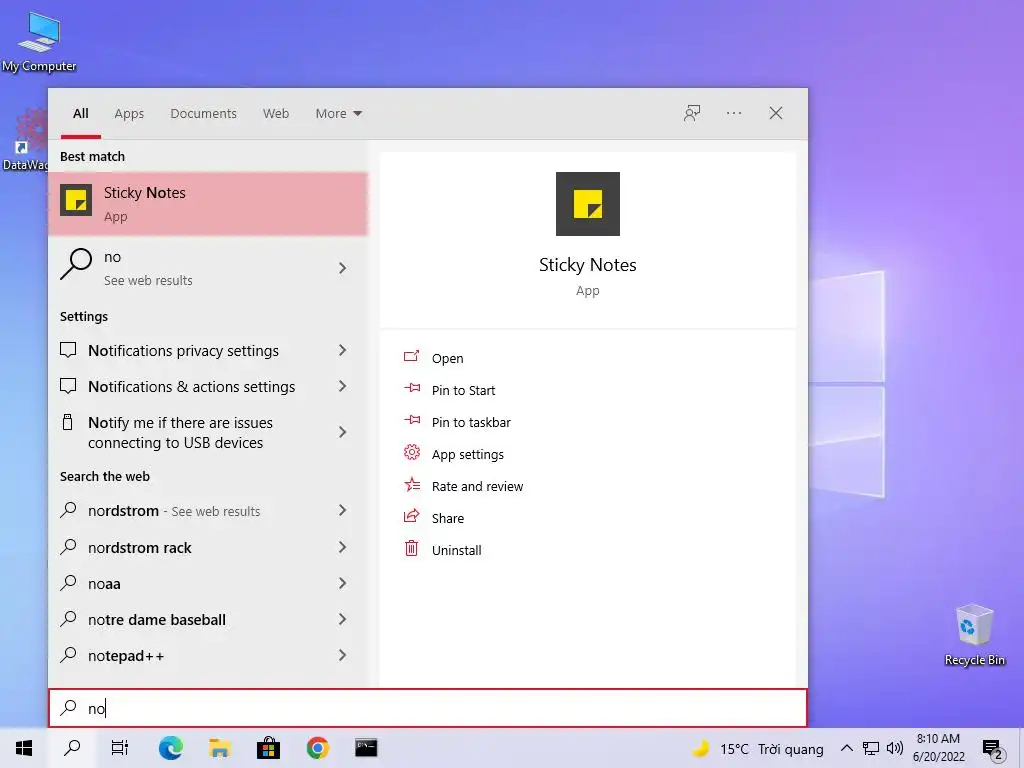Close the search panel with X
Screen dimensions: 1024x768
click(x=775, y=113)
